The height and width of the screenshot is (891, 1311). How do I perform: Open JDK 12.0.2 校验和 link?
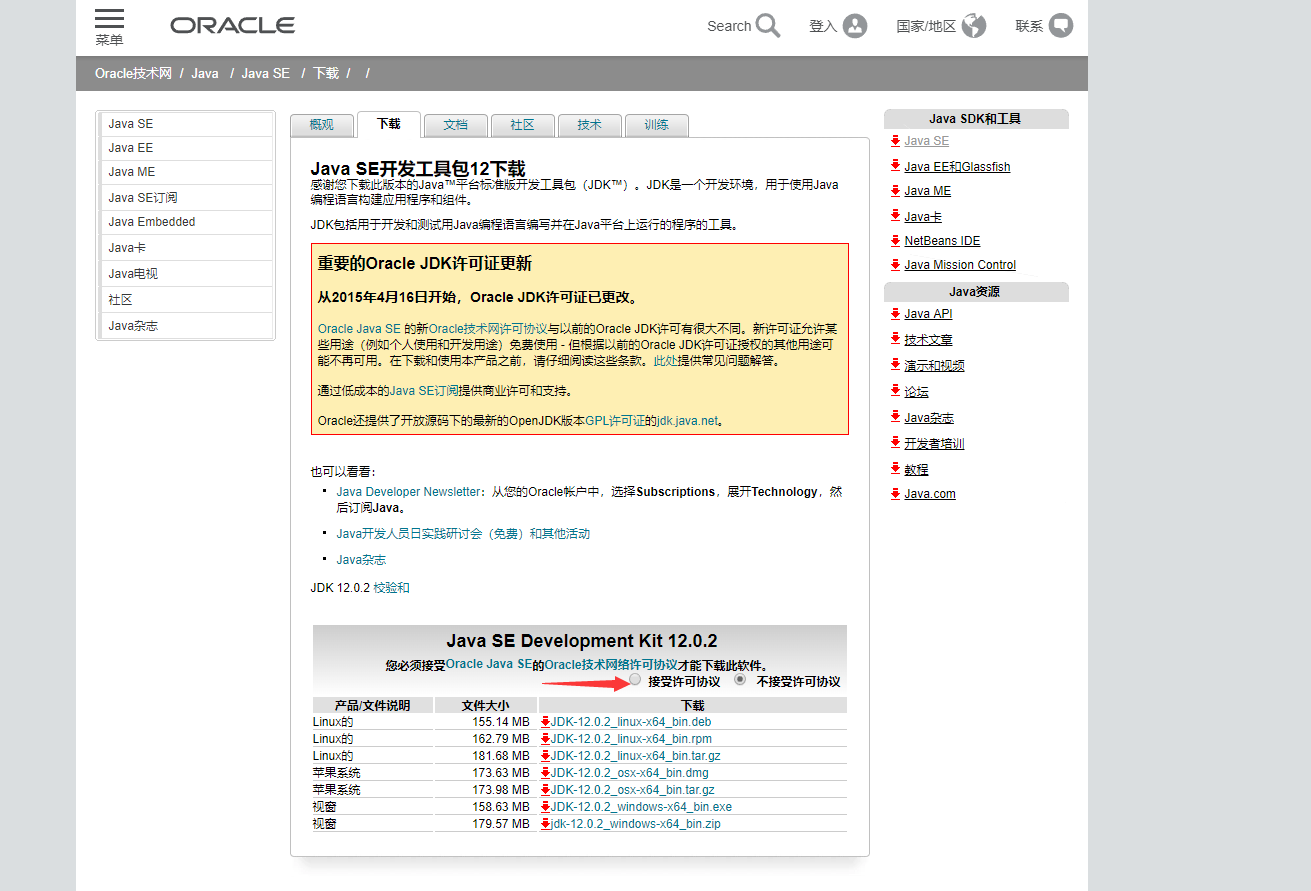(391, 588)
